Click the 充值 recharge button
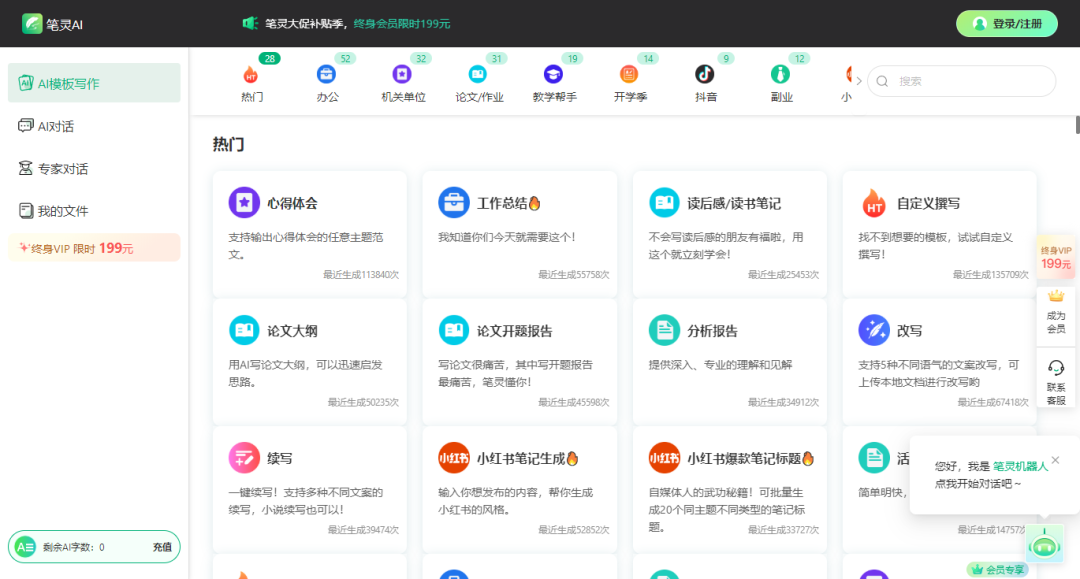Image resolution: width=1080 pixels, height=579 pixels. pos(162,547)
